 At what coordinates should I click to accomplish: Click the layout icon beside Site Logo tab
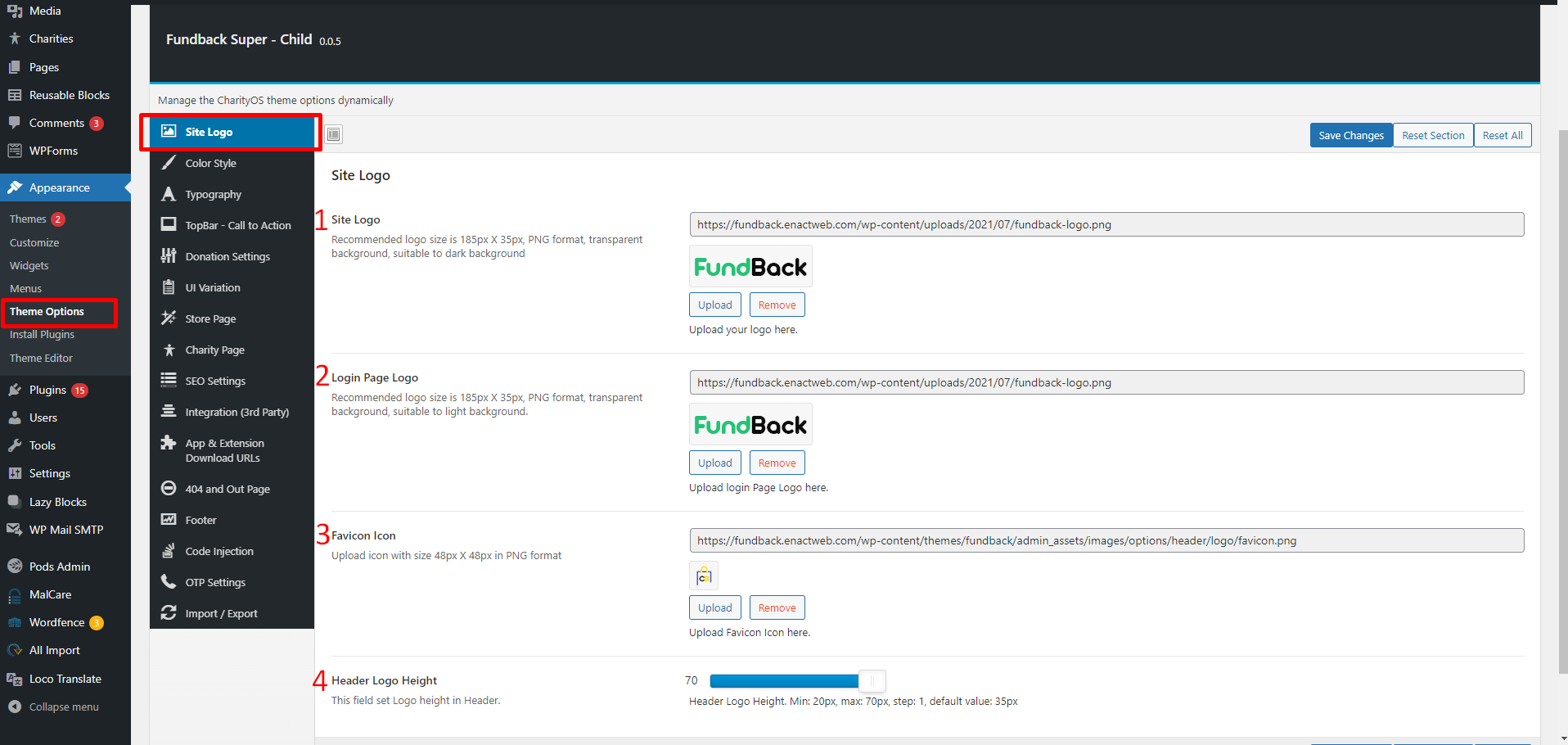[334, 133]
